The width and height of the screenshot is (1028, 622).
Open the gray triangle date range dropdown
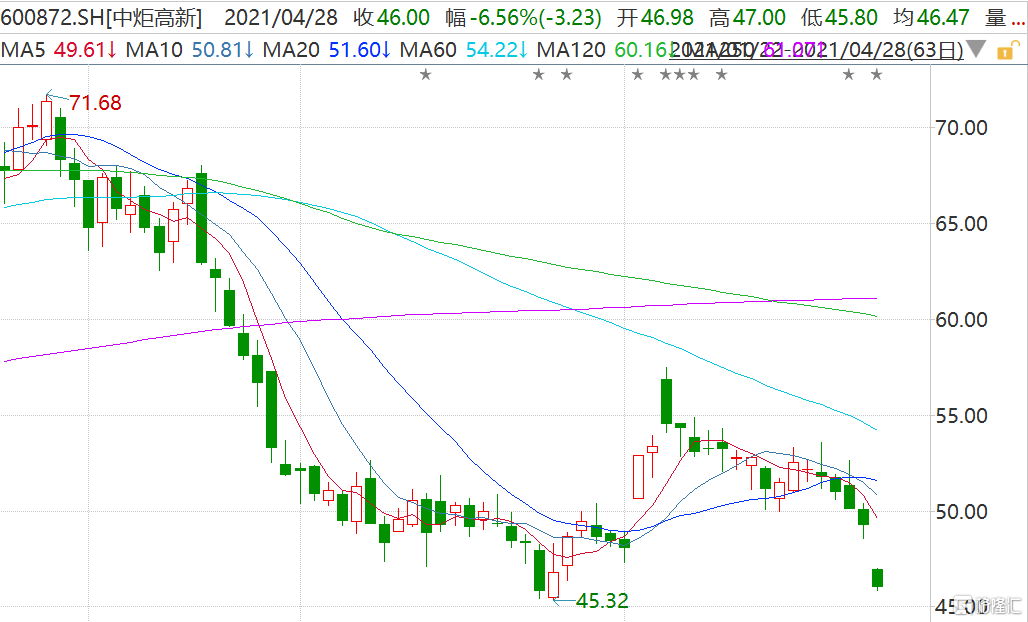click(x=976, y=49)
